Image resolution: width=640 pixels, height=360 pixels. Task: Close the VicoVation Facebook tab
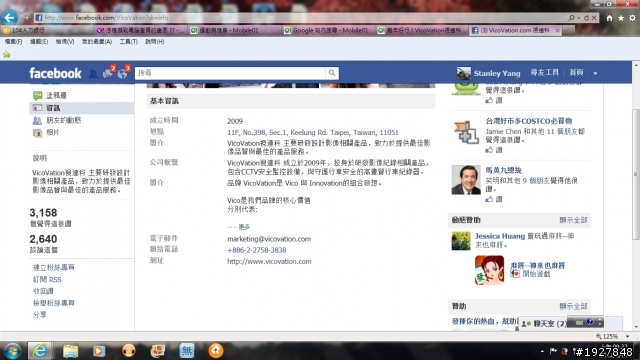557,30
